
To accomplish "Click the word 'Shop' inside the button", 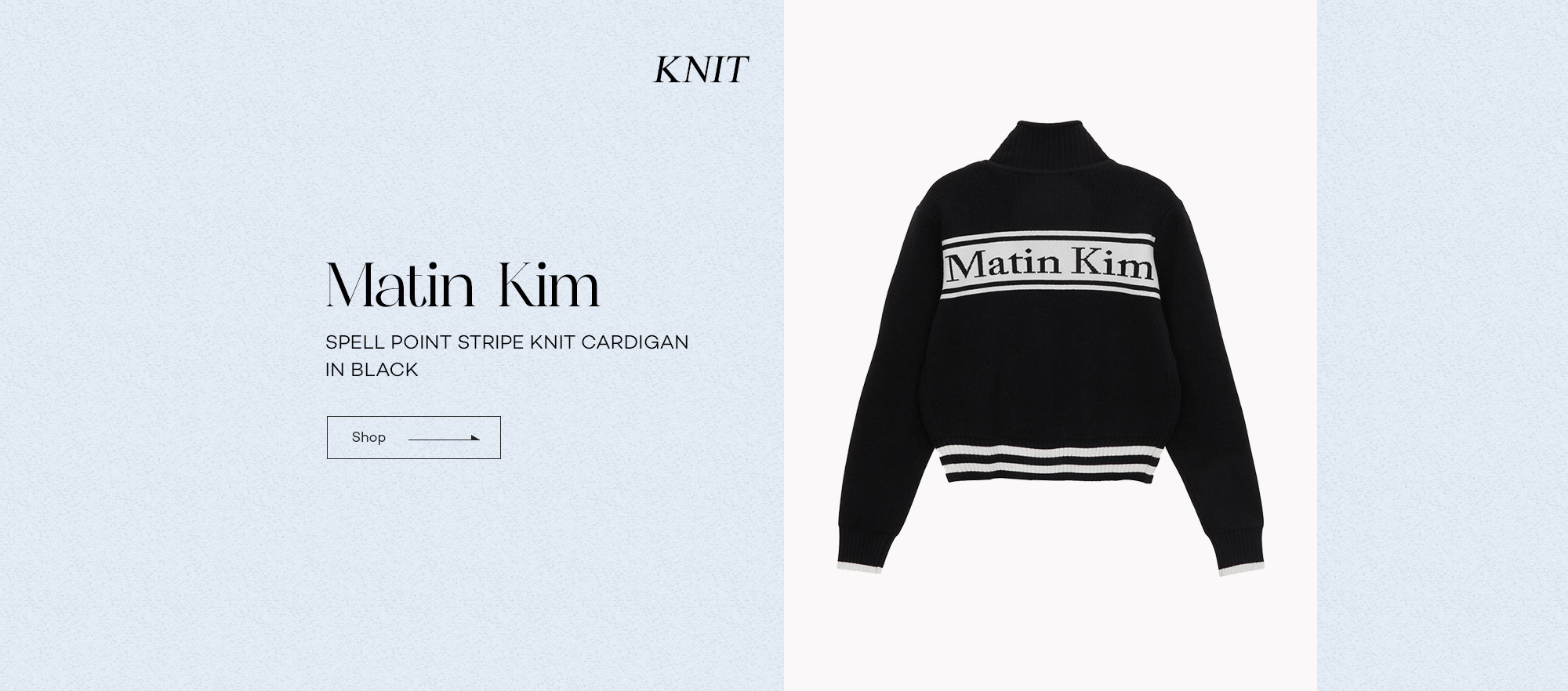I will click(x=368, y=437).
